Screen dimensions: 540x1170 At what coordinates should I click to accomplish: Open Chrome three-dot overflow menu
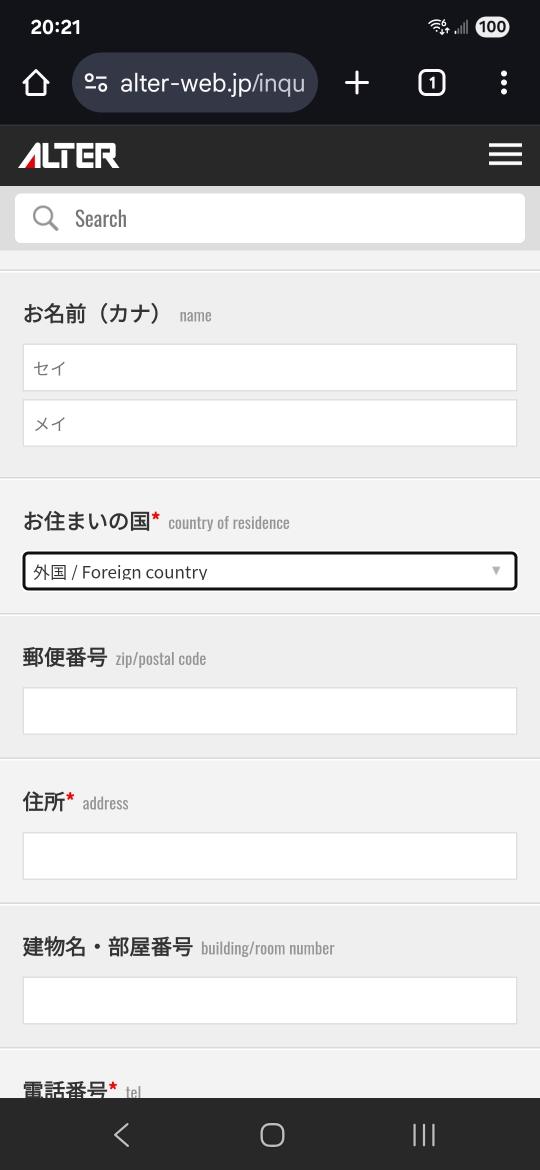click(x=504, y=83)
